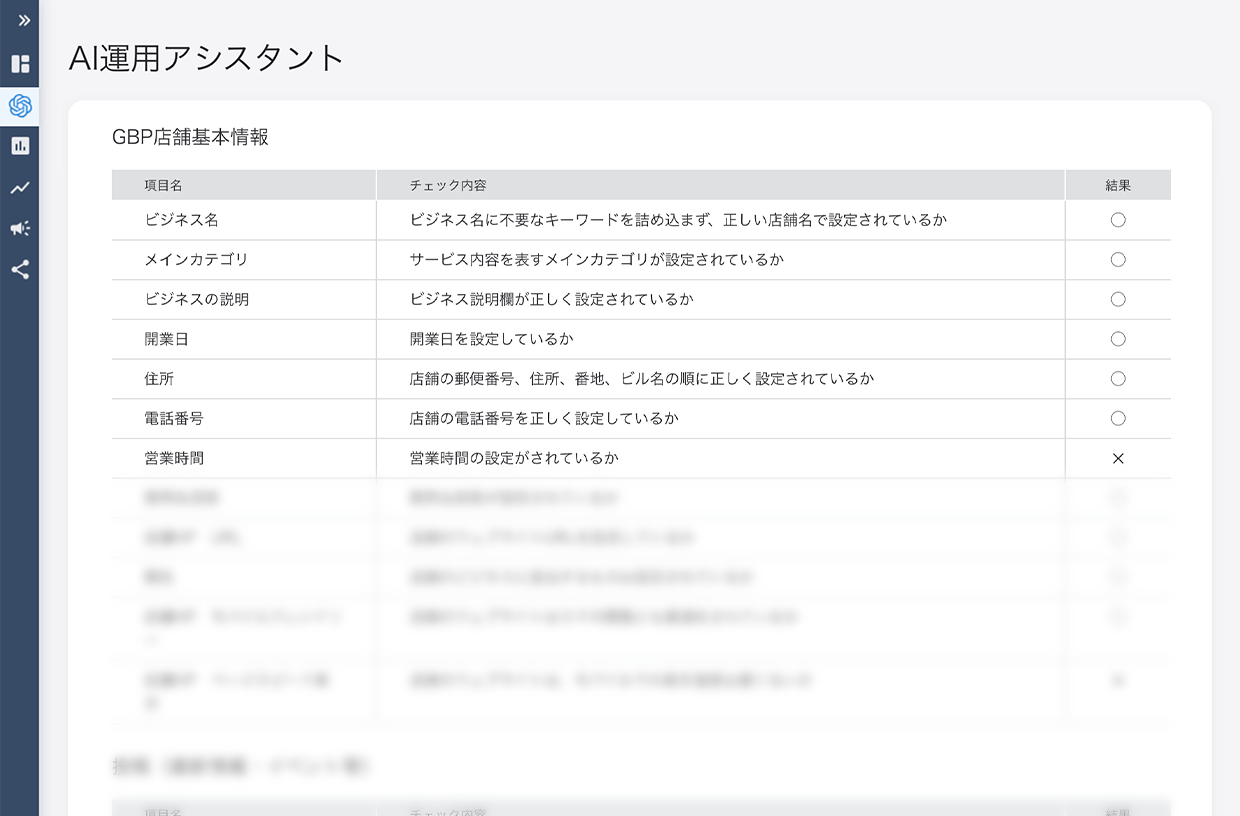Click the GBP店舗基本情報 section heading
The height and width of the screenshot is (816, 1240).
(x=190, y=138)
